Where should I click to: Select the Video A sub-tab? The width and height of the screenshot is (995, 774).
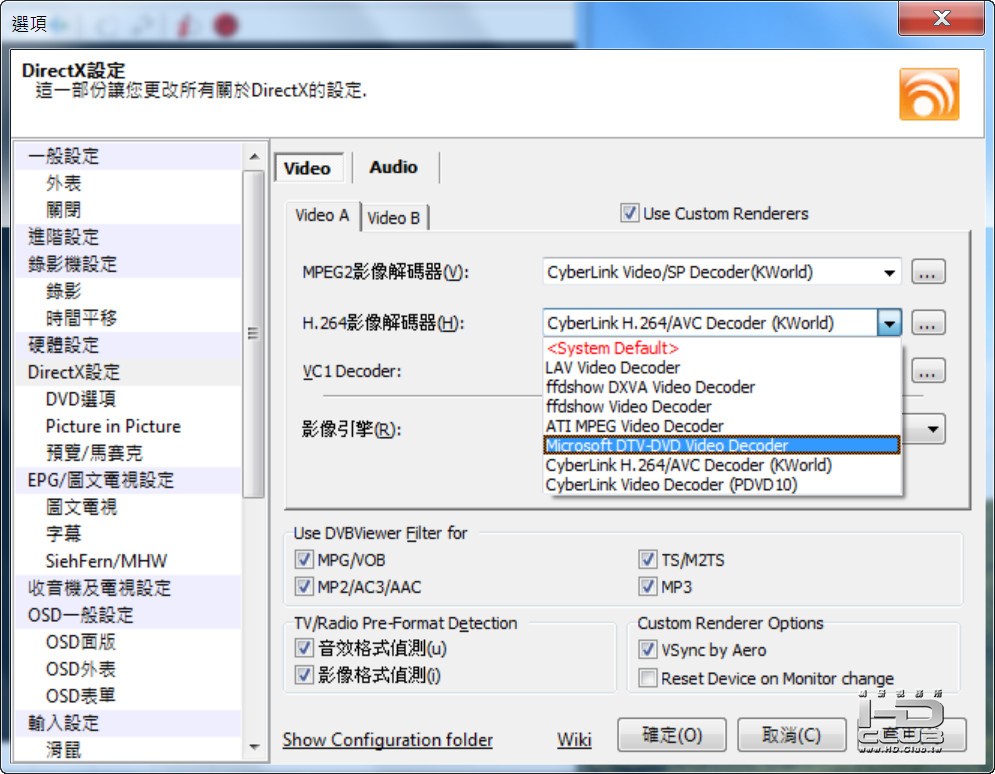pyautogui.click(x=322, y=216)
